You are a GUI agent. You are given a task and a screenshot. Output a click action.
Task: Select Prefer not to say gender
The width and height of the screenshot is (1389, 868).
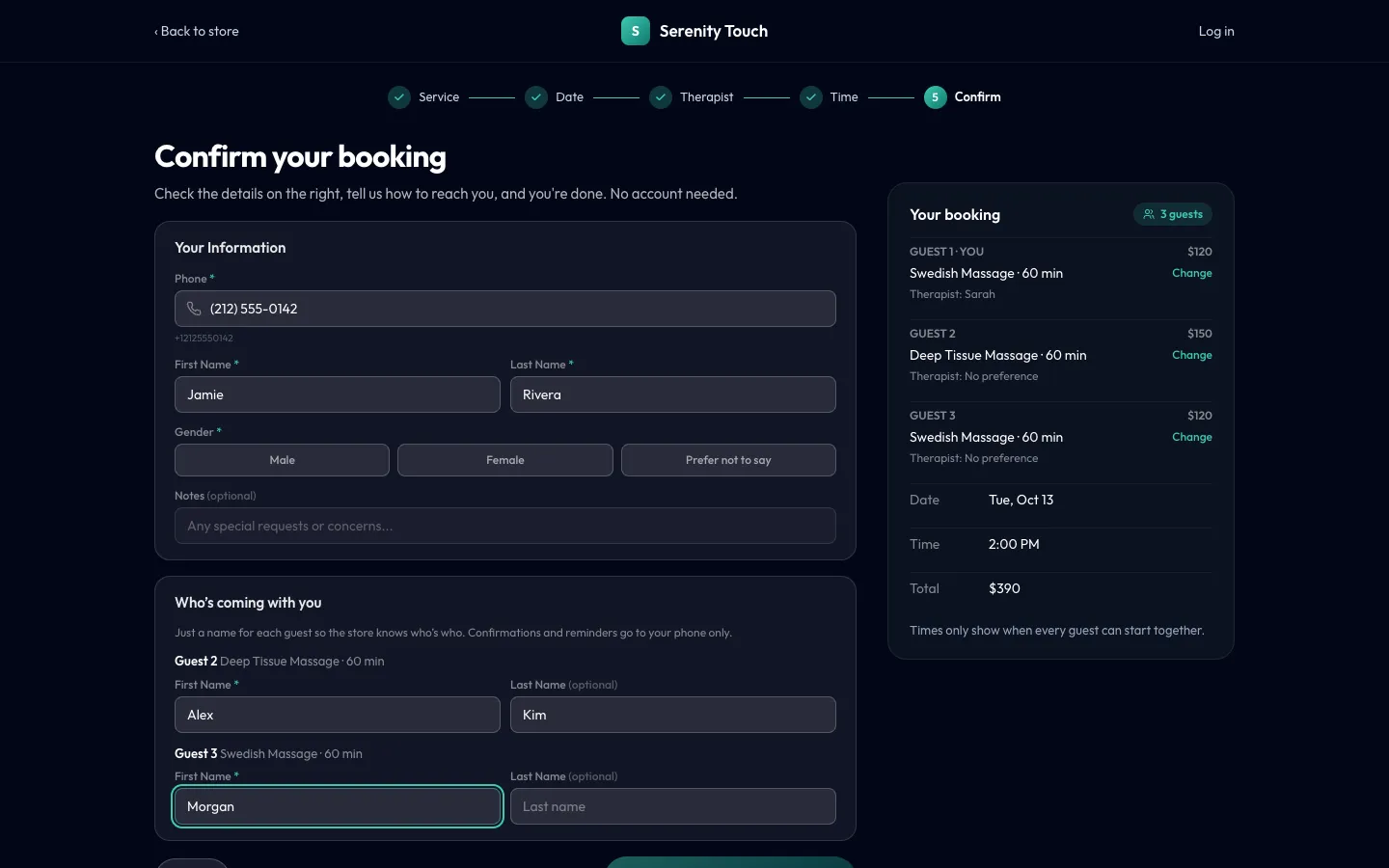point(728,460)
